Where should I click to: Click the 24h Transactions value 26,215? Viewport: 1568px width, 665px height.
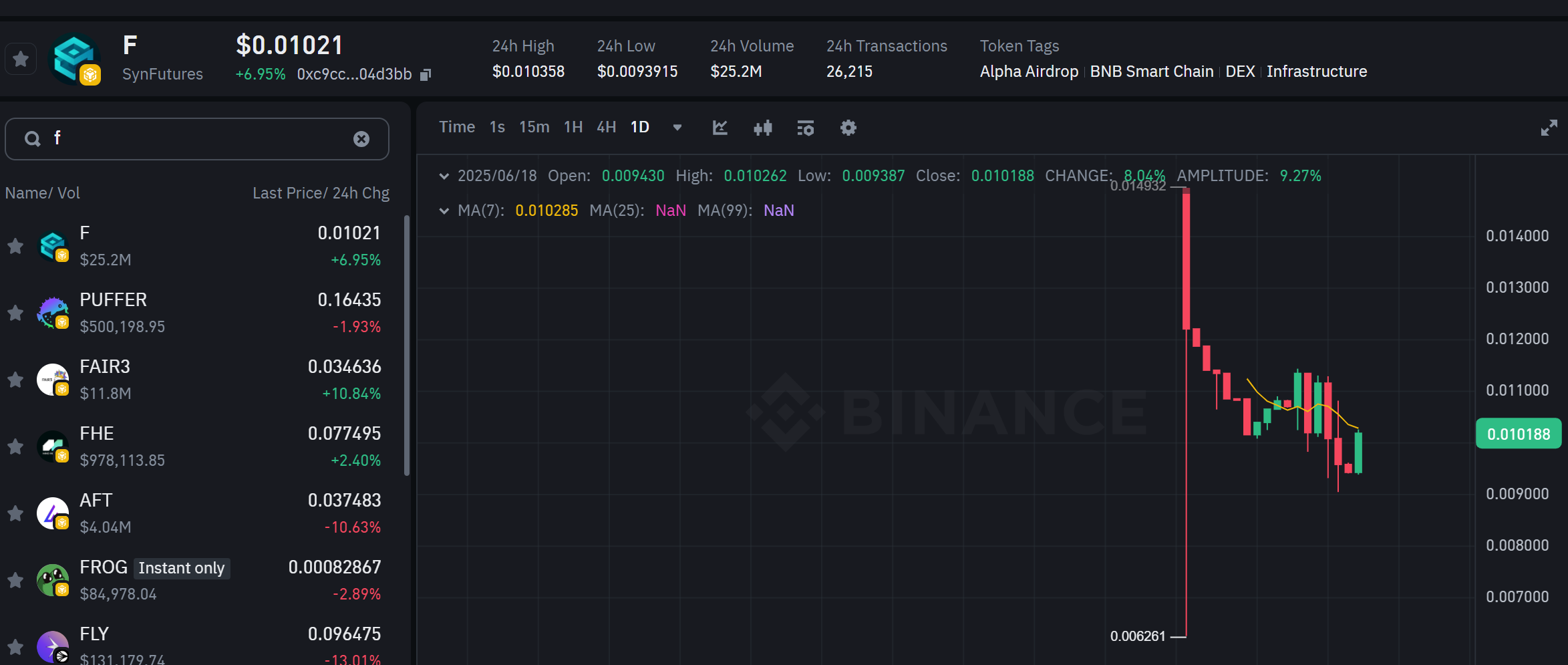coord(849,72)
